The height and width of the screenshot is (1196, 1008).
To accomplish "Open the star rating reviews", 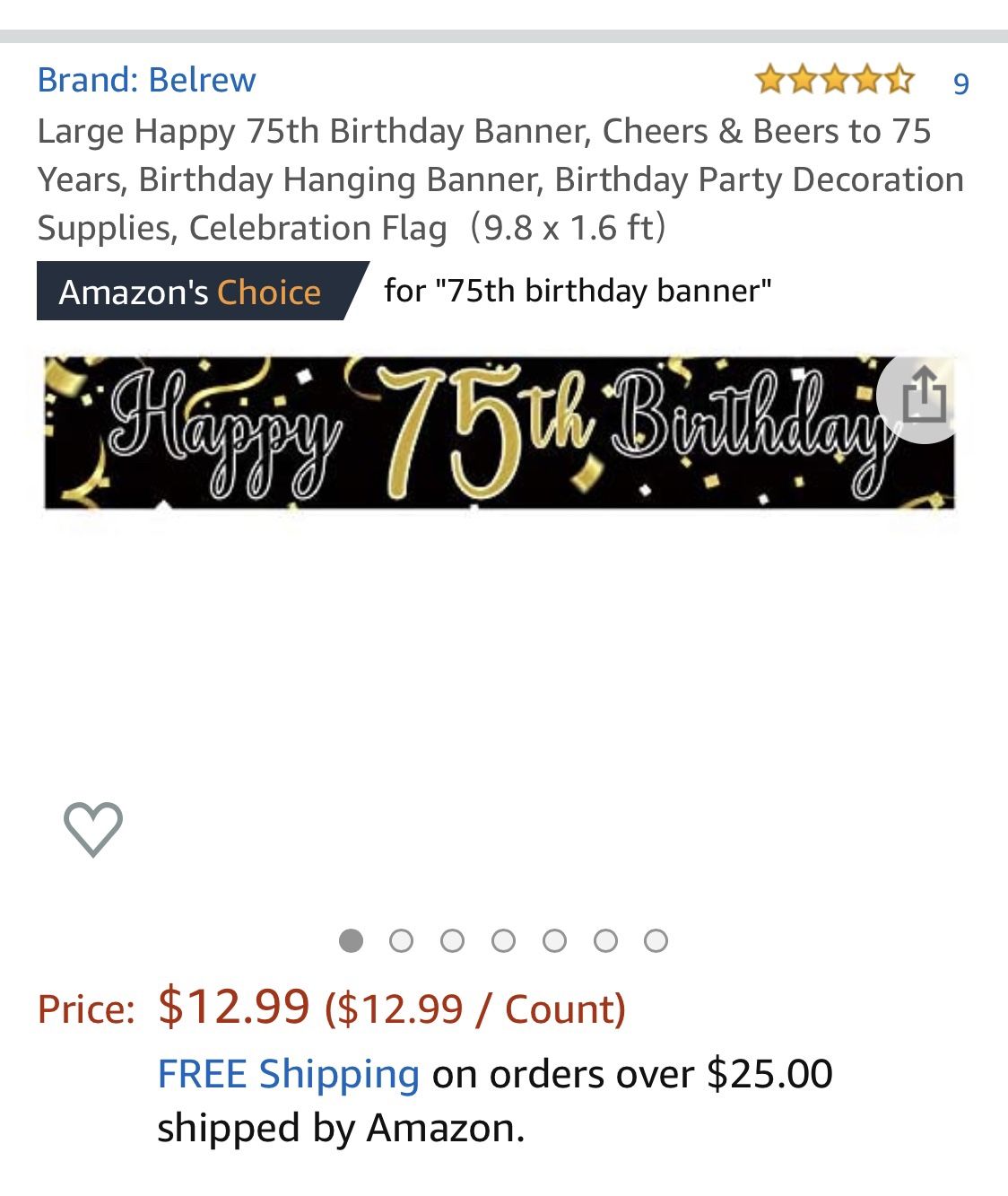I will [x=834, y=81].
